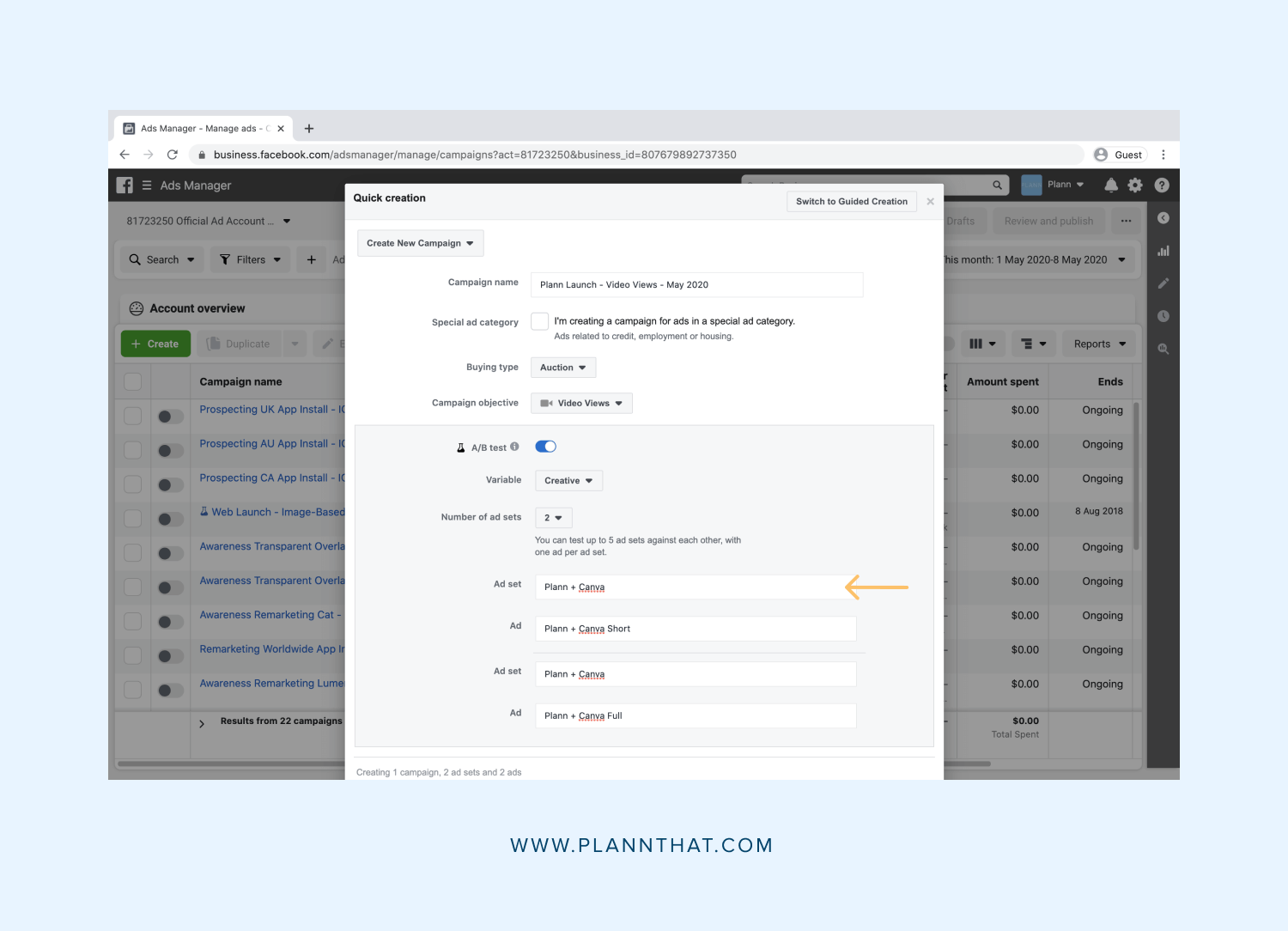Open Campaign objective Video Views dropdown
This screenshot has height=931, width=1288.
coord(581,404)
